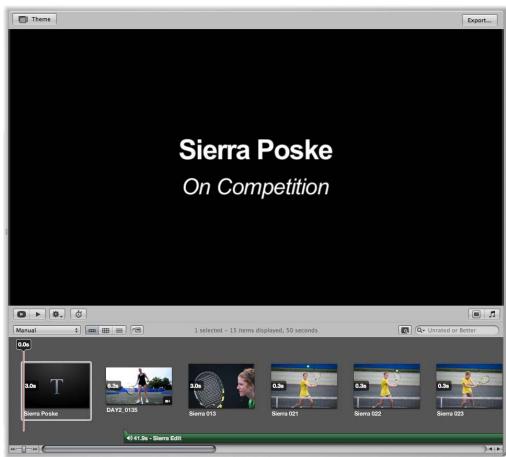This screenshot has width=506, height=457.
Task: Click the 0.3s duration badge on Sierra 021
Action: click(278, 386)
